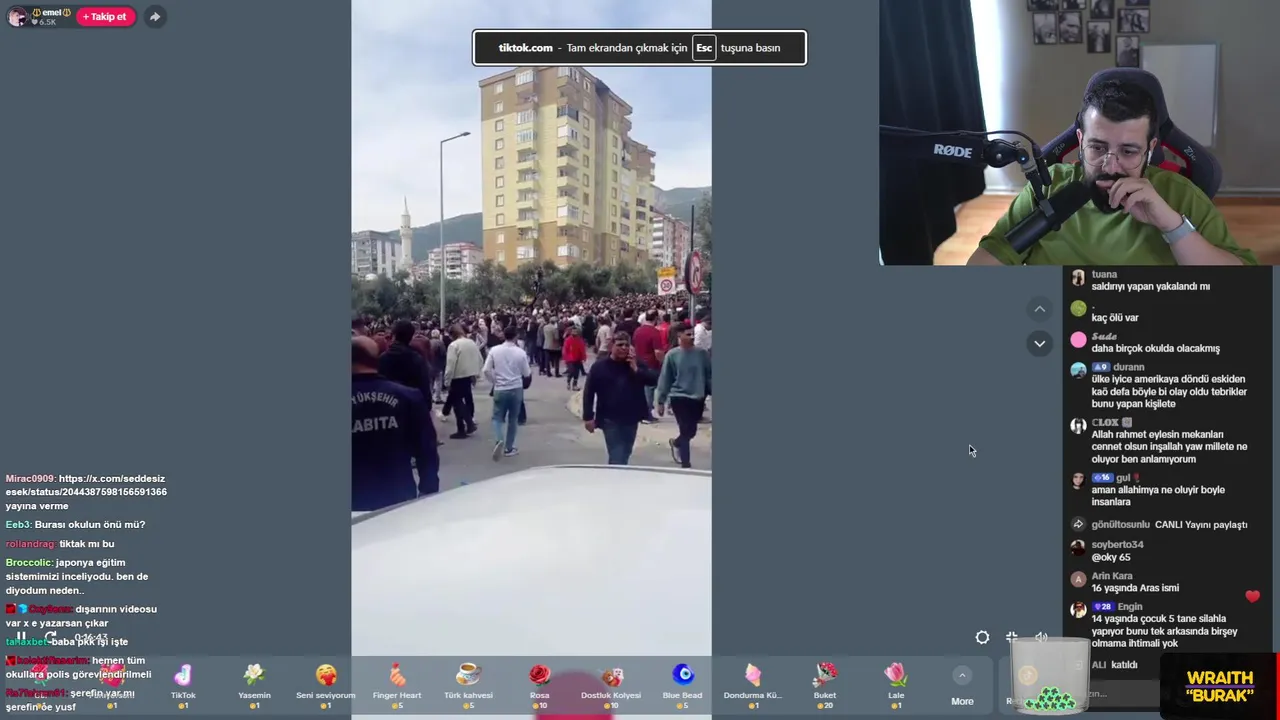Viewport: 1280px width, 720px height.
Task: Open the x.com link from Mirac0909
Action: click(x=86, y=485)
